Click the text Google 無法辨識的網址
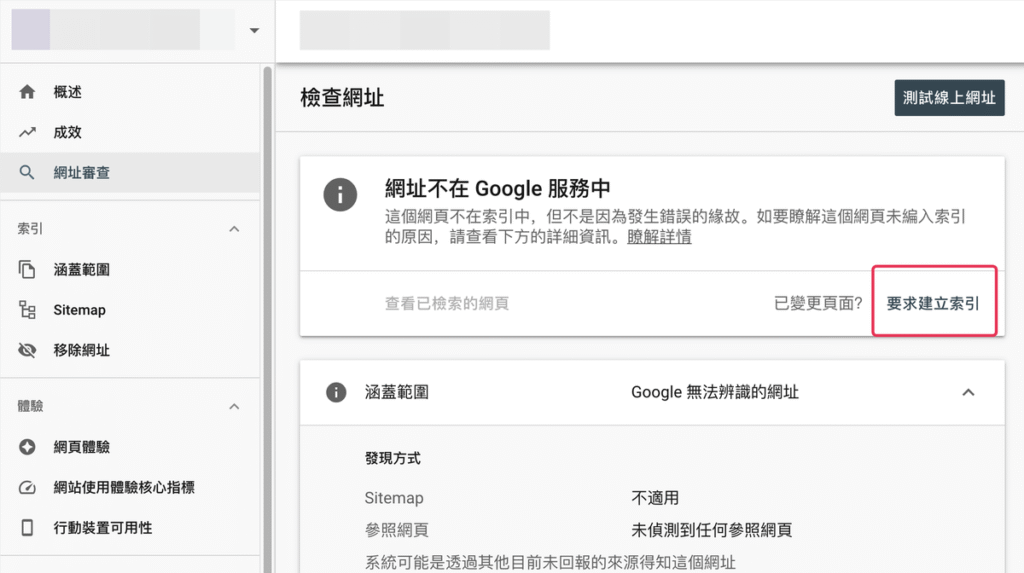The image size is (1024, 573). click(x=714, y=392)
